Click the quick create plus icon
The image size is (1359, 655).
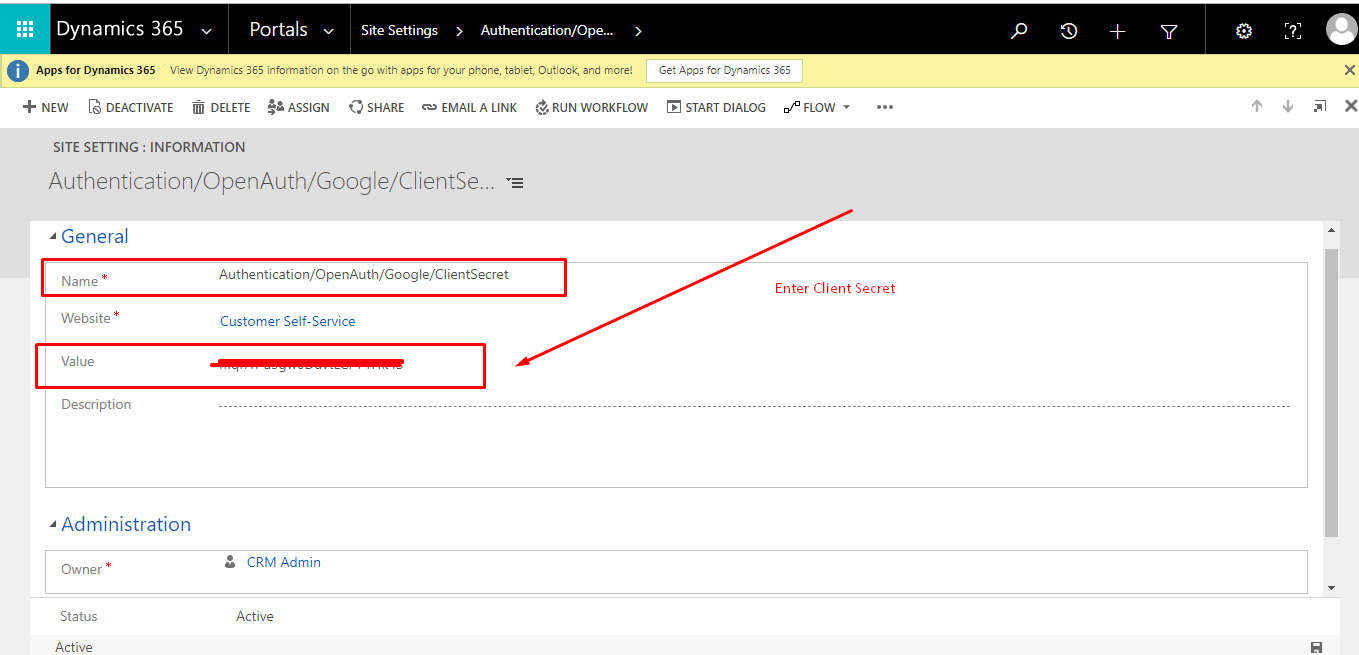[1117, 31]
